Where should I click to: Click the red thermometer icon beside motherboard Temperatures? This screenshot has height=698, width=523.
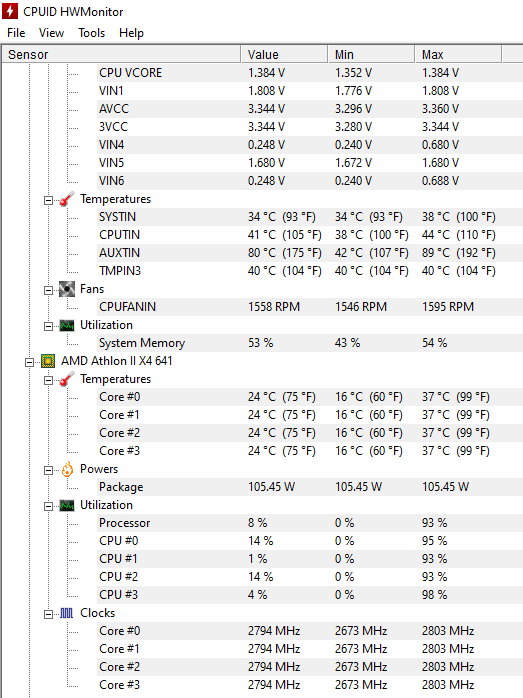pyautogui.click(x=67, y=199)
